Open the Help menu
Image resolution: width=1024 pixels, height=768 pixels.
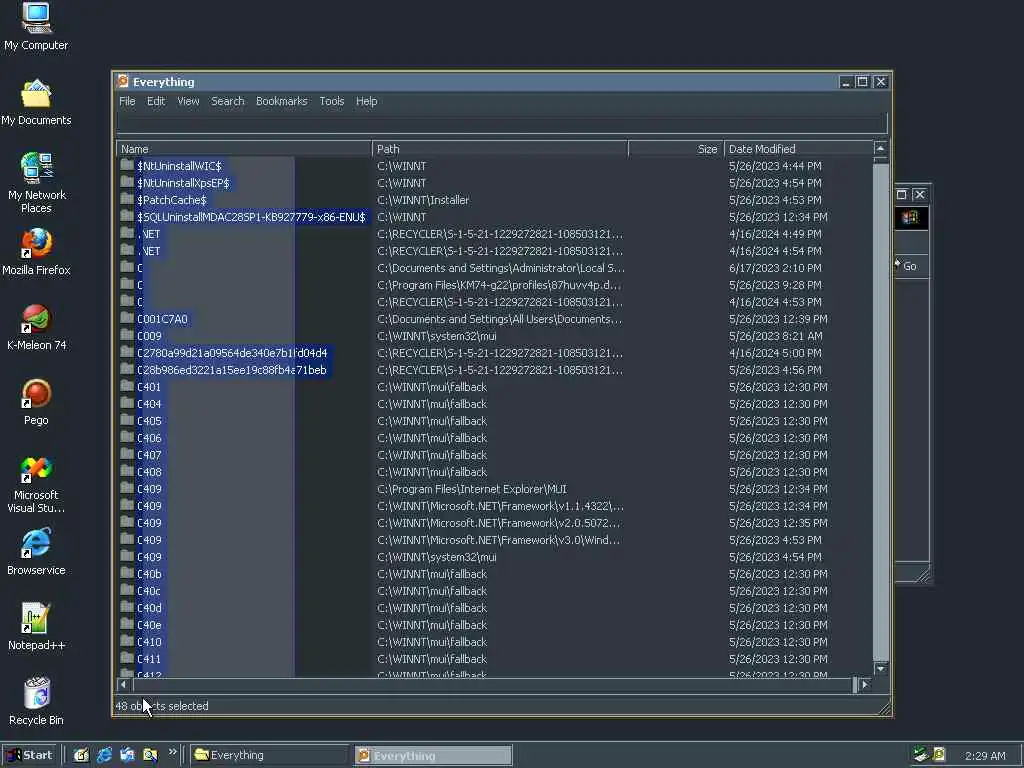coord(366,101)
